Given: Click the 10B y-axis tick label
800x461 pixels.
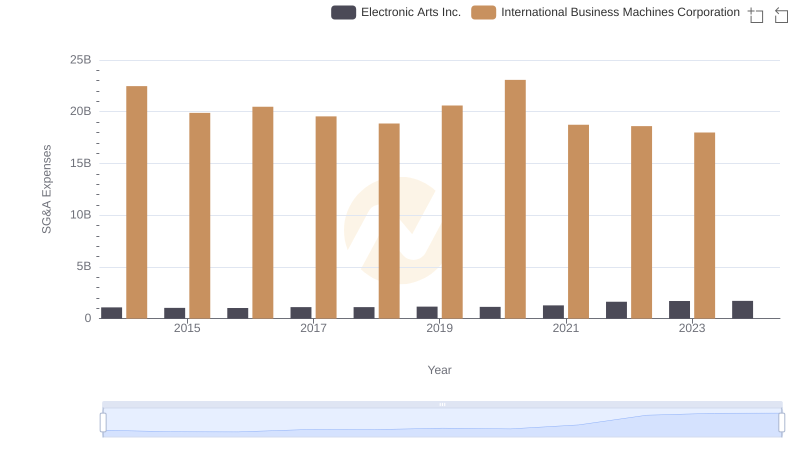Looking at the screenshot, I should tap(80, 215).
